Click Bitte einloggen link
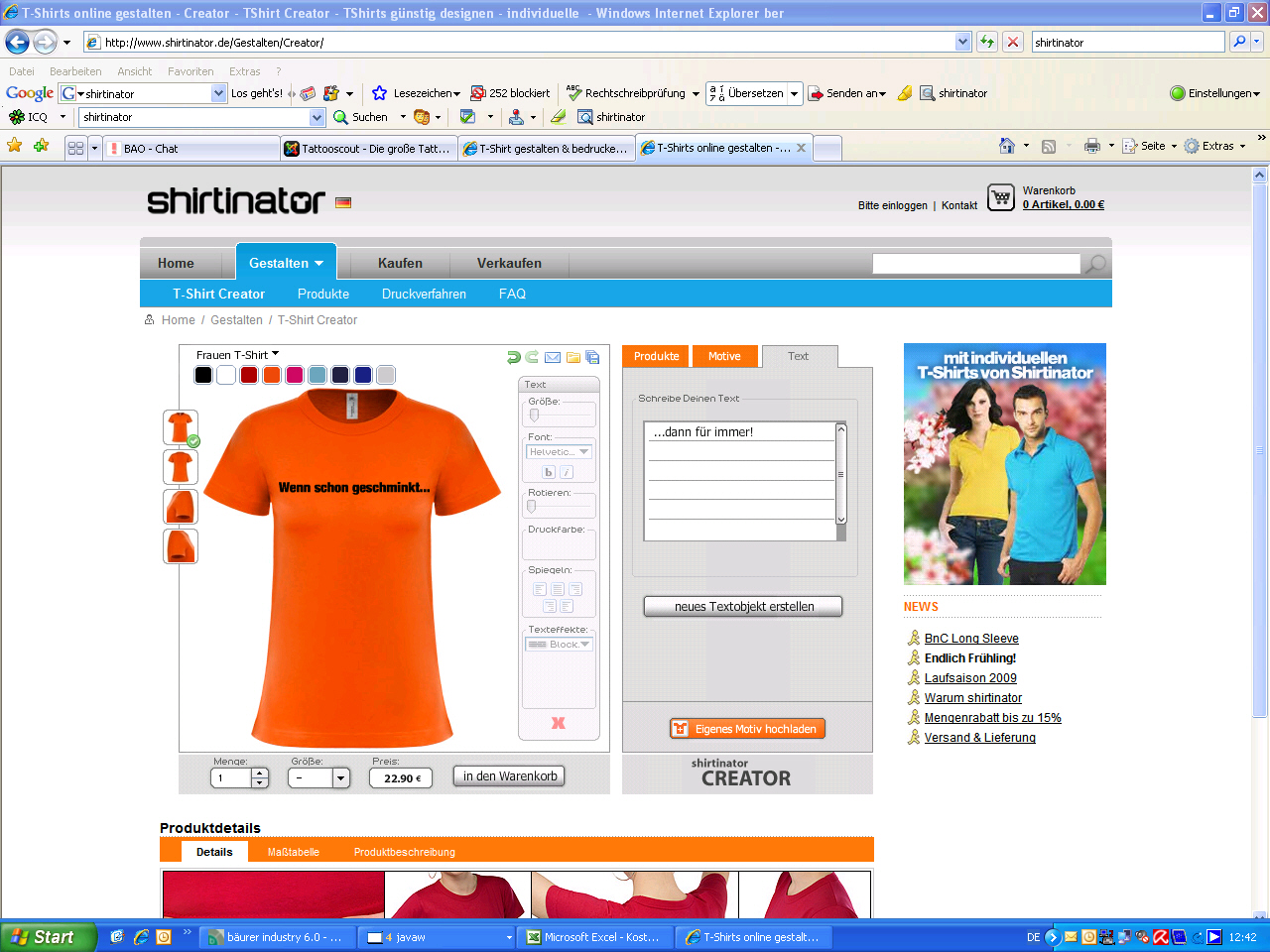This screenshot has height=952, width=1270. coord(893,205)
